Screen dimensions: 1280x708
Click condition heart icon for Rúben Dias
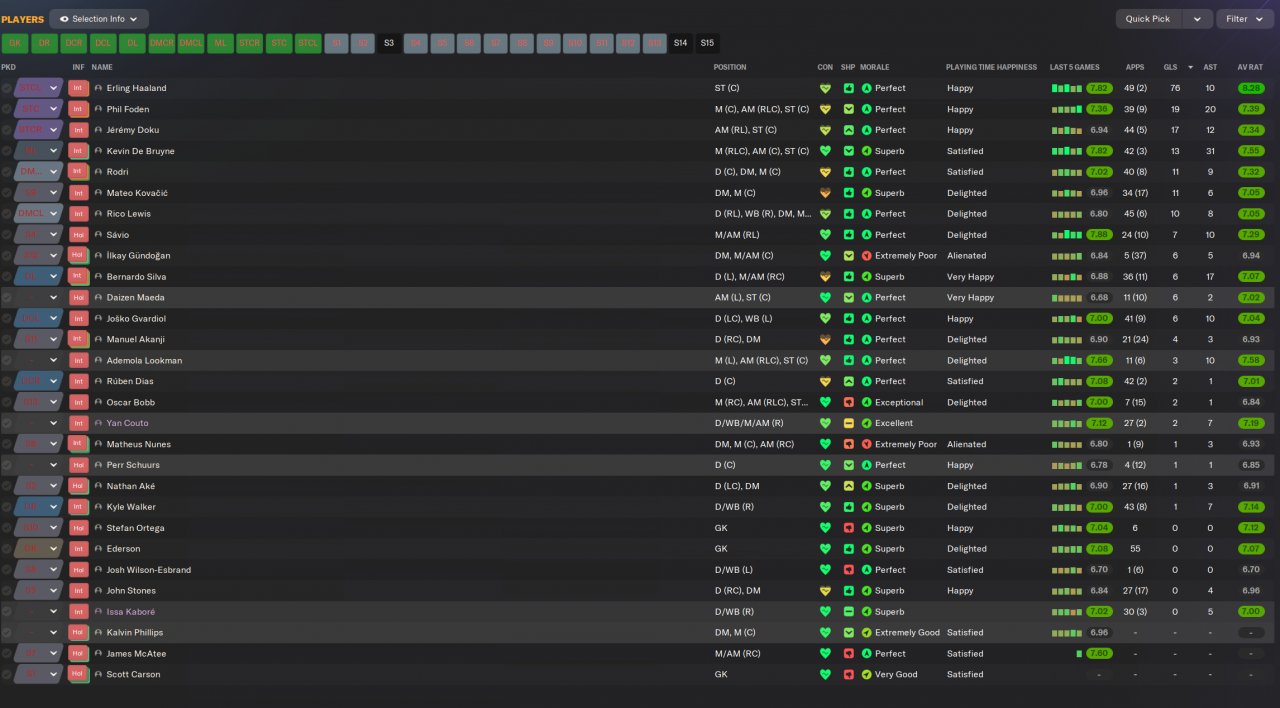(825, 381)
